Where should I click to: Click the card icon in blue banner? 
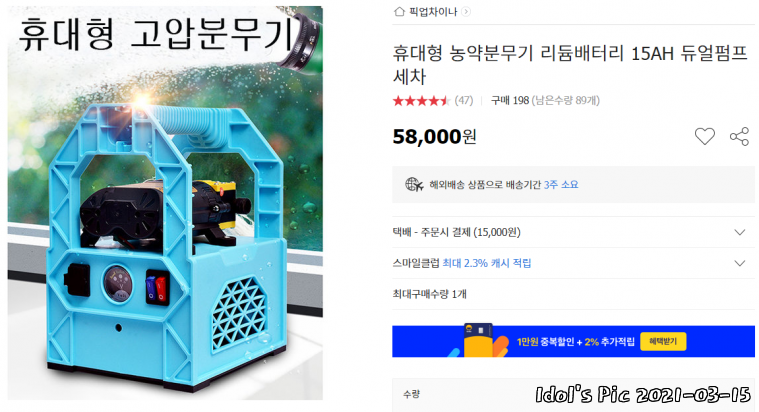pyautogui.click(x=478, y=340)
